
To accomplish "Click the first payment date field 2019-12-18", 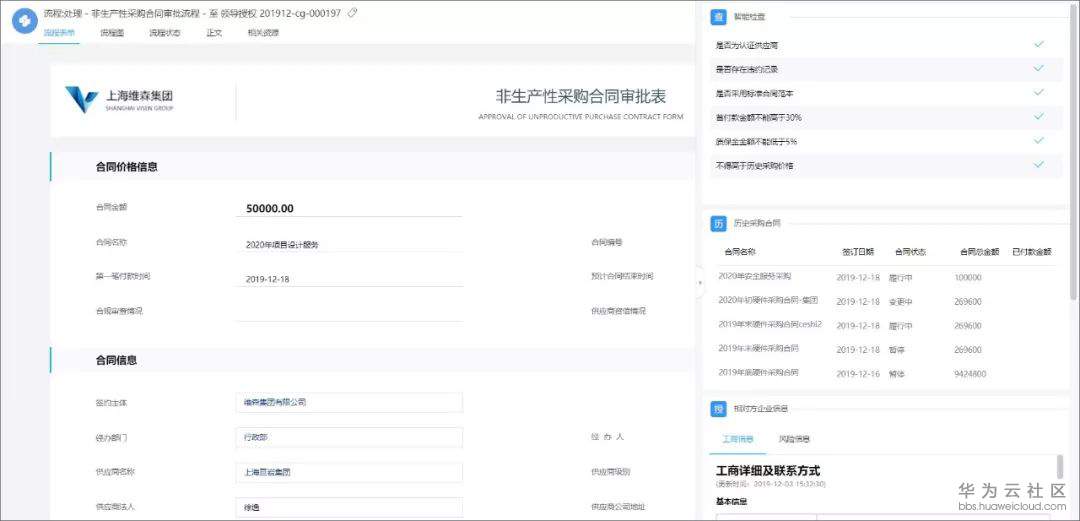I will pyautogui.click(x=349, y=279).
